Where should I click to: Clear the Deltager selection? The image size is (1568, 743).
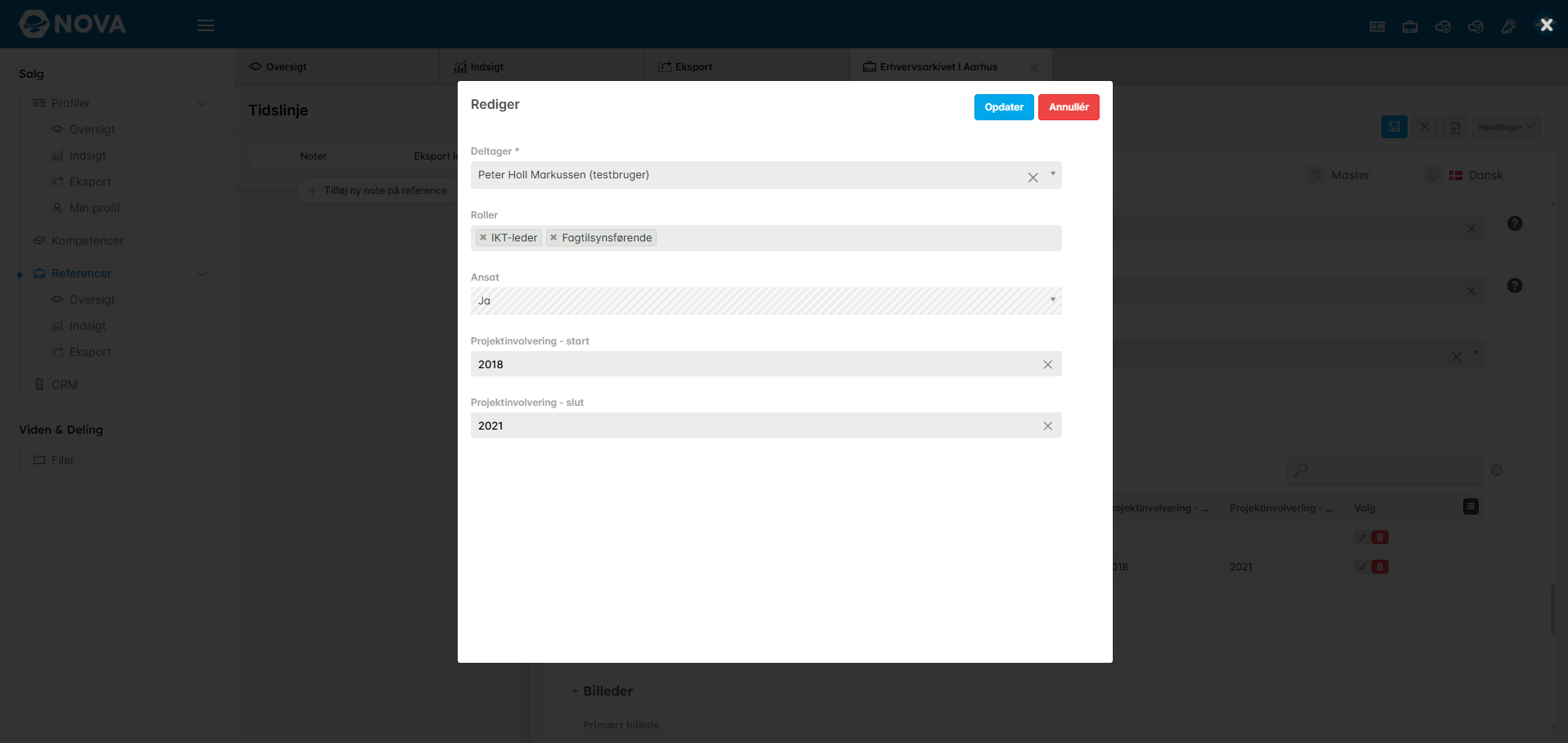click(x=1033, y=177)
